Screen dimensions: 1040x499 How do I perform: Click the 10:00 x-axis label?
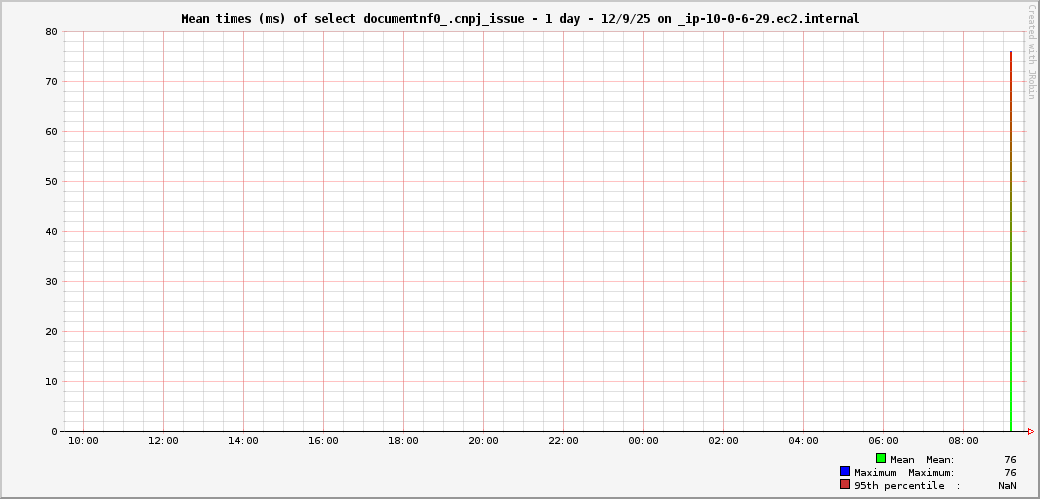click(84, 441)
